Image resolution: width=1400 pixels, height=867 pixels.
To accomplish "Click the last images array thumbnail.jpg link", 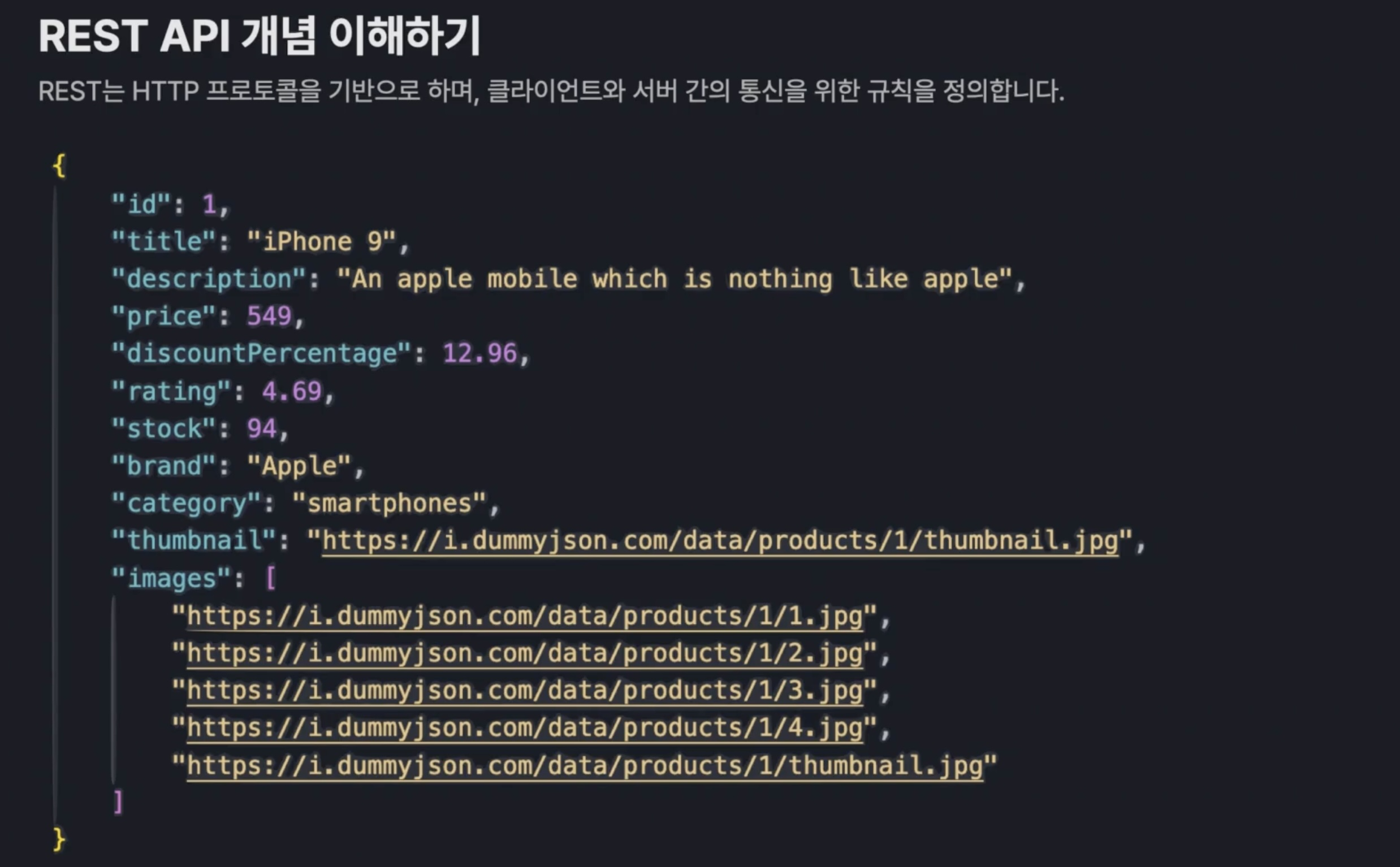I will coord(585,765).
